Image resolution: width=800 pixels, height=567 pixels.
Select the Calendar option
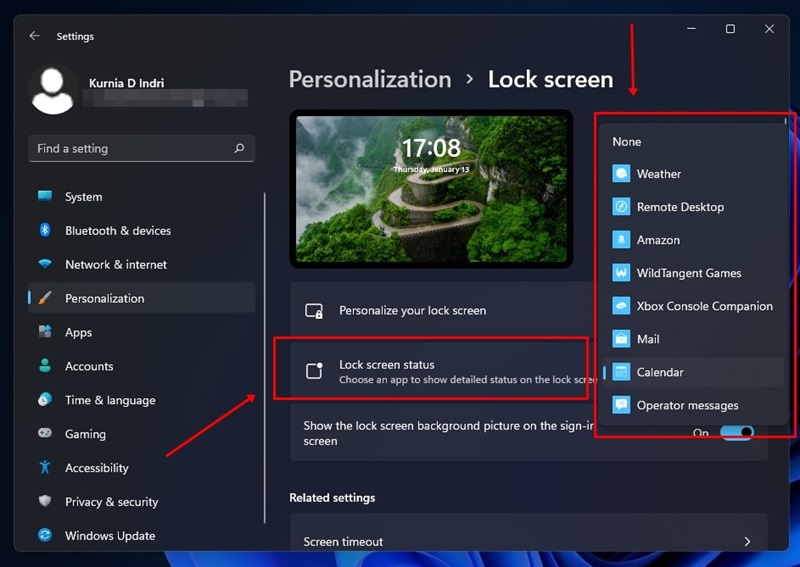pyautogui.click(x=692, y=372)
